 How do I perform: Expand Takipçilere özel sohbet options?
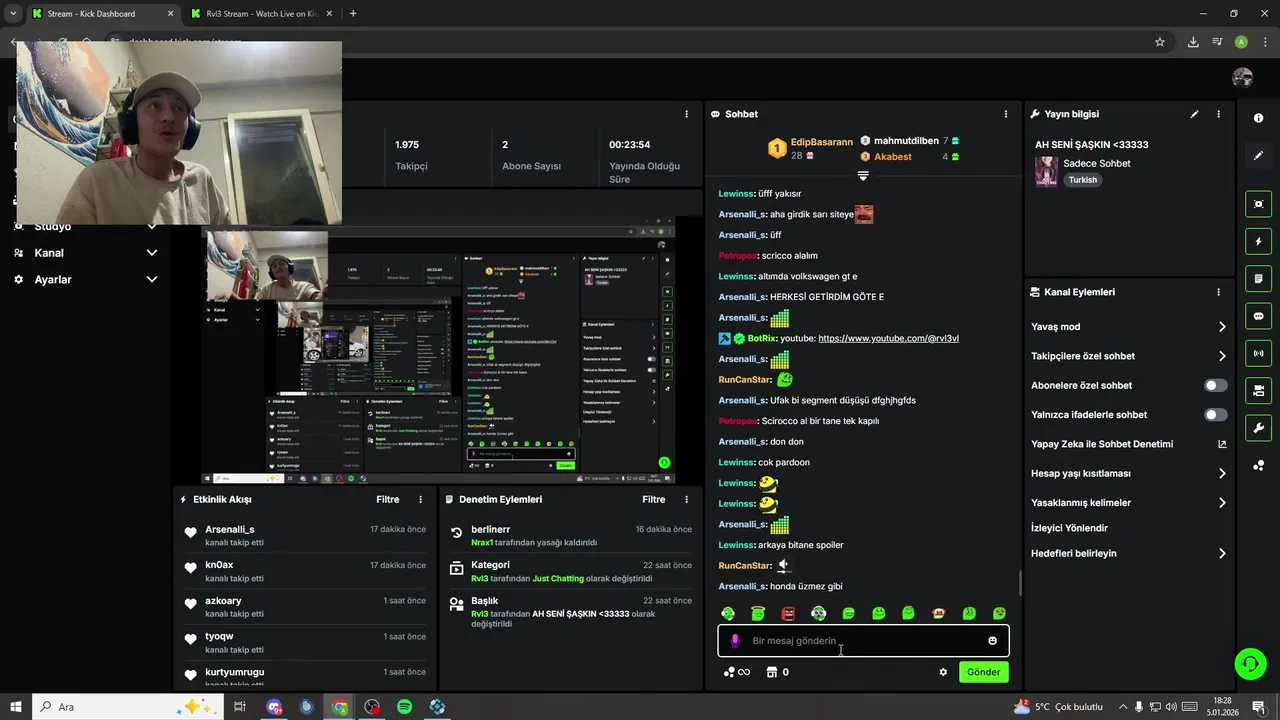pyautogui.click(x=1222, y=356)
